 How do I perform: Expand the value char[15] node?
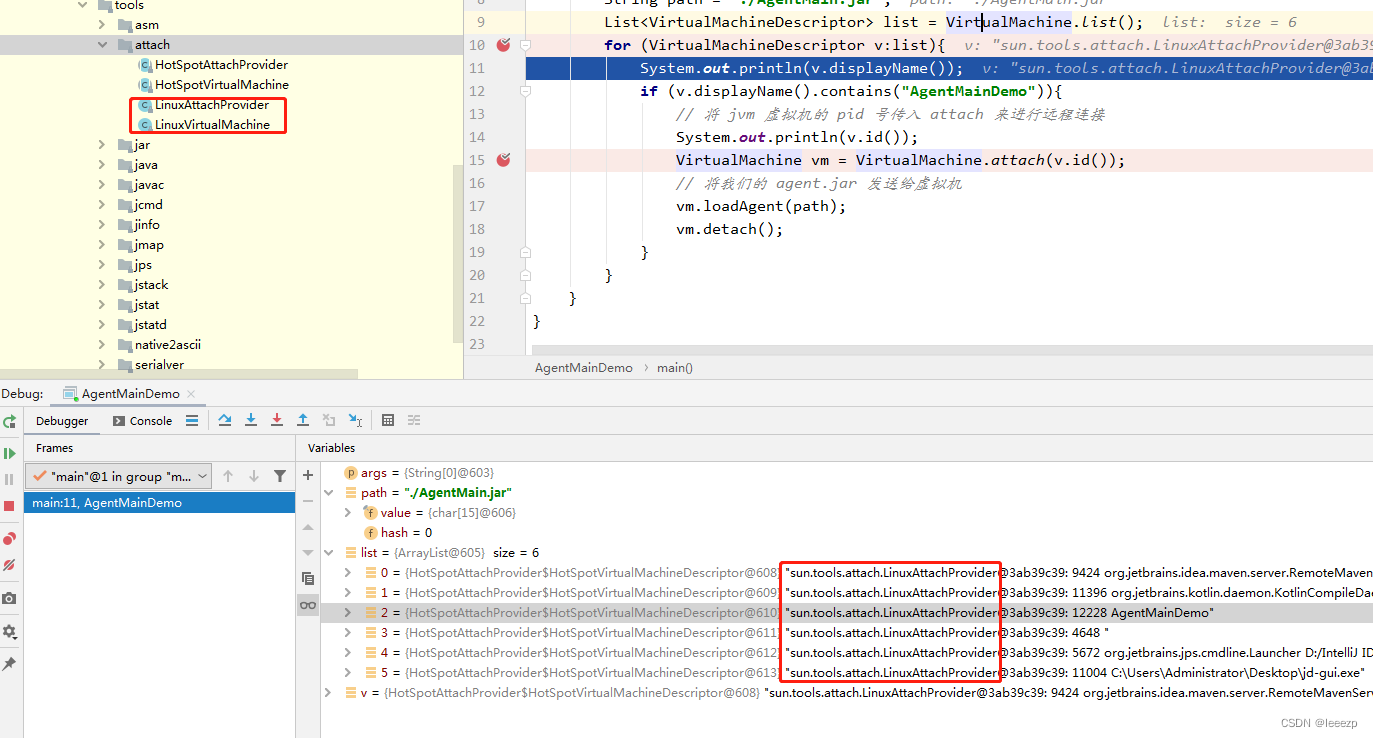click(x=347, y=513)
